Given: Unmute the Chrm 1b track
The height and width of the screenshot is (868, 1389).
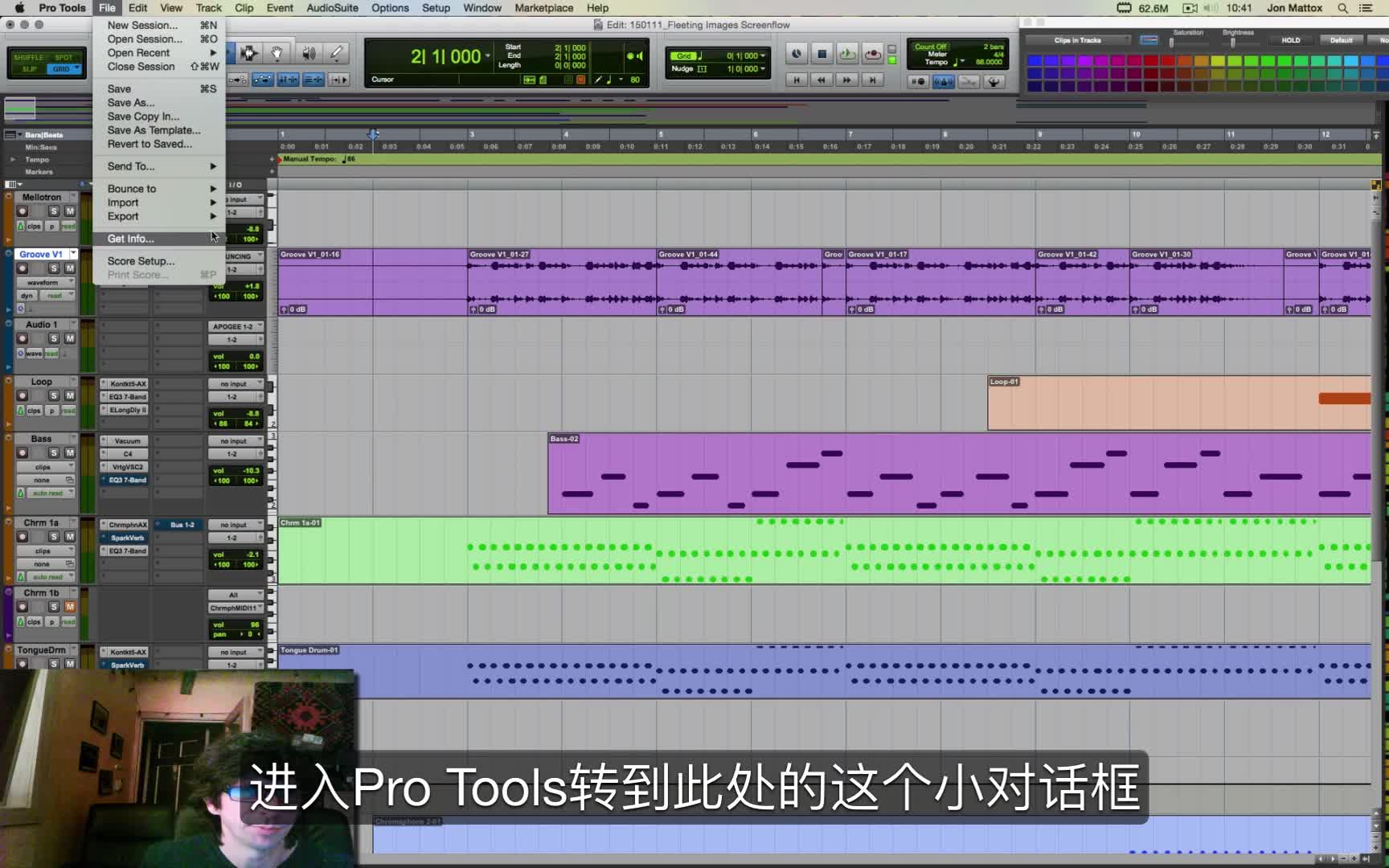Looking at the screenshot, I should tap(70, 607).
